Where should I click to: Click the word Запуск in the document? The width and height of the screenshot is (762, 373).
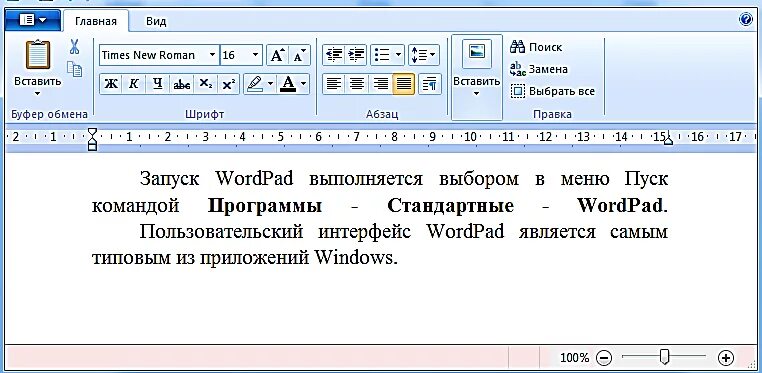tap(169, 179)
